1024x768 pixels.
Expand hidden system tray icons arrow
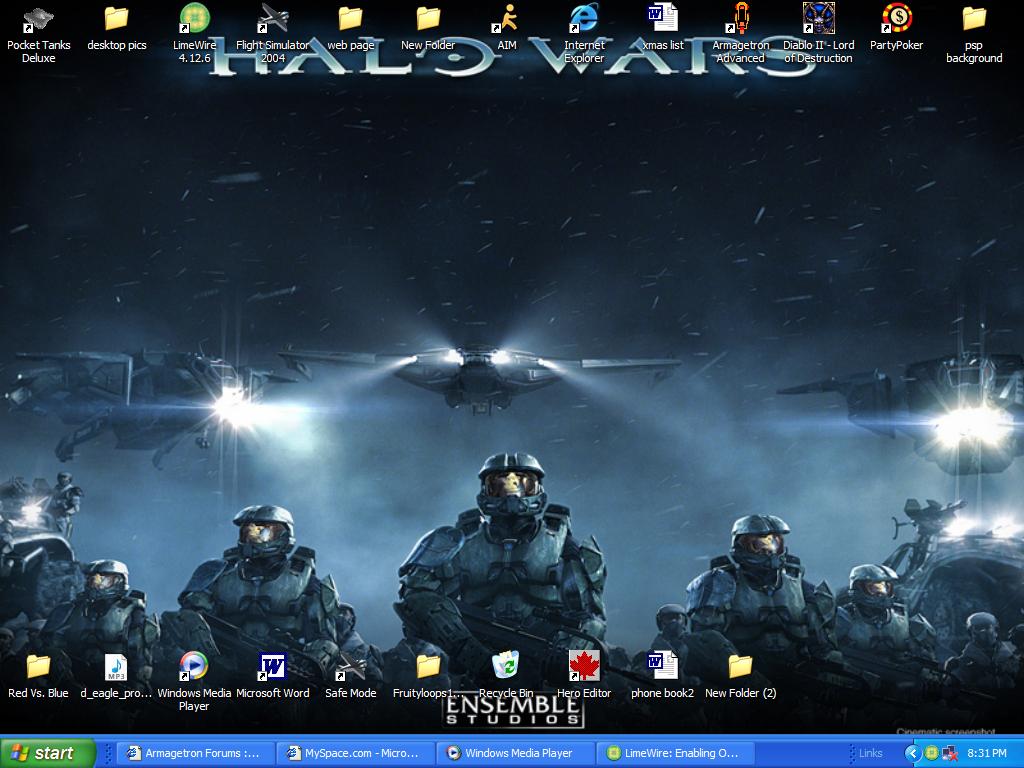tap(912, 753)
